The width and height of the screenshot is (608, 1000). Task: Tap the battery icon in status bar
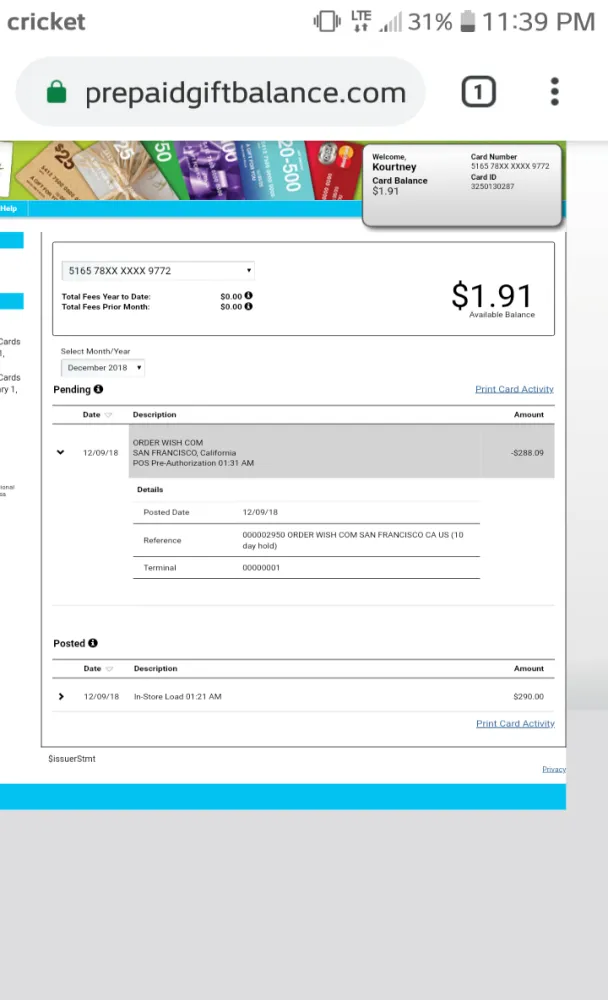468,21
